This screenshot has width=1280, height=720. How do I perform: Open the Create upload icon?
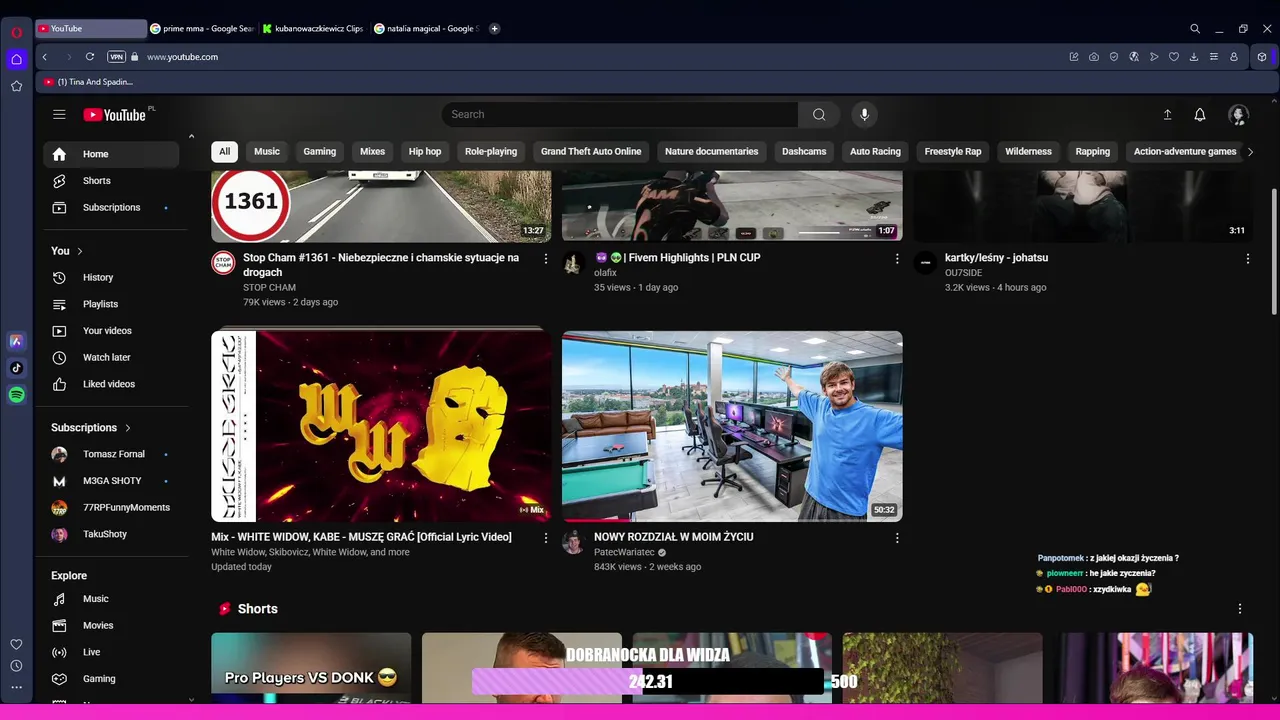coord(1167,115)
